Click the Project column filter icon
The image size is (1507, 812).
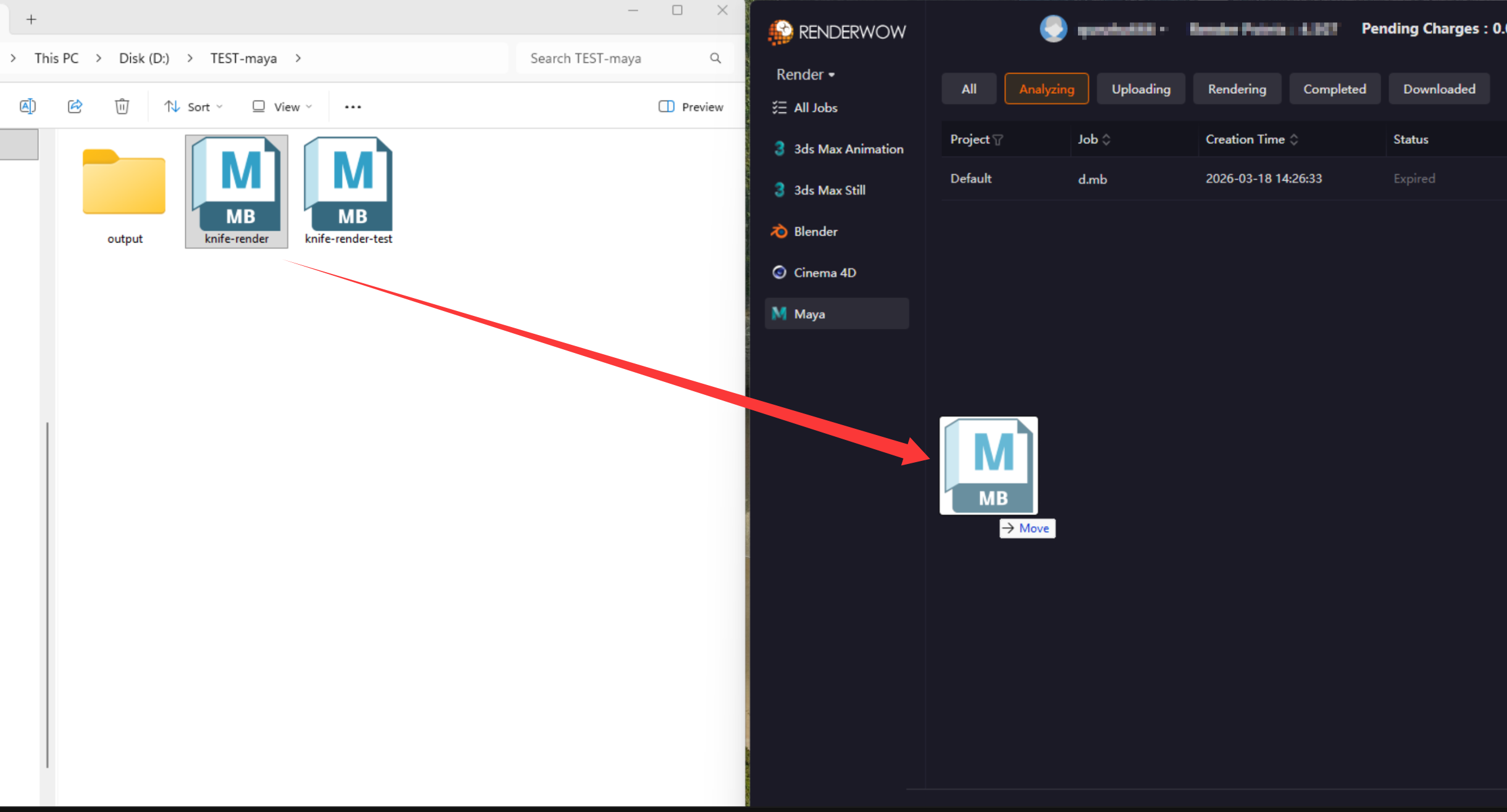(x=998, y=140)
